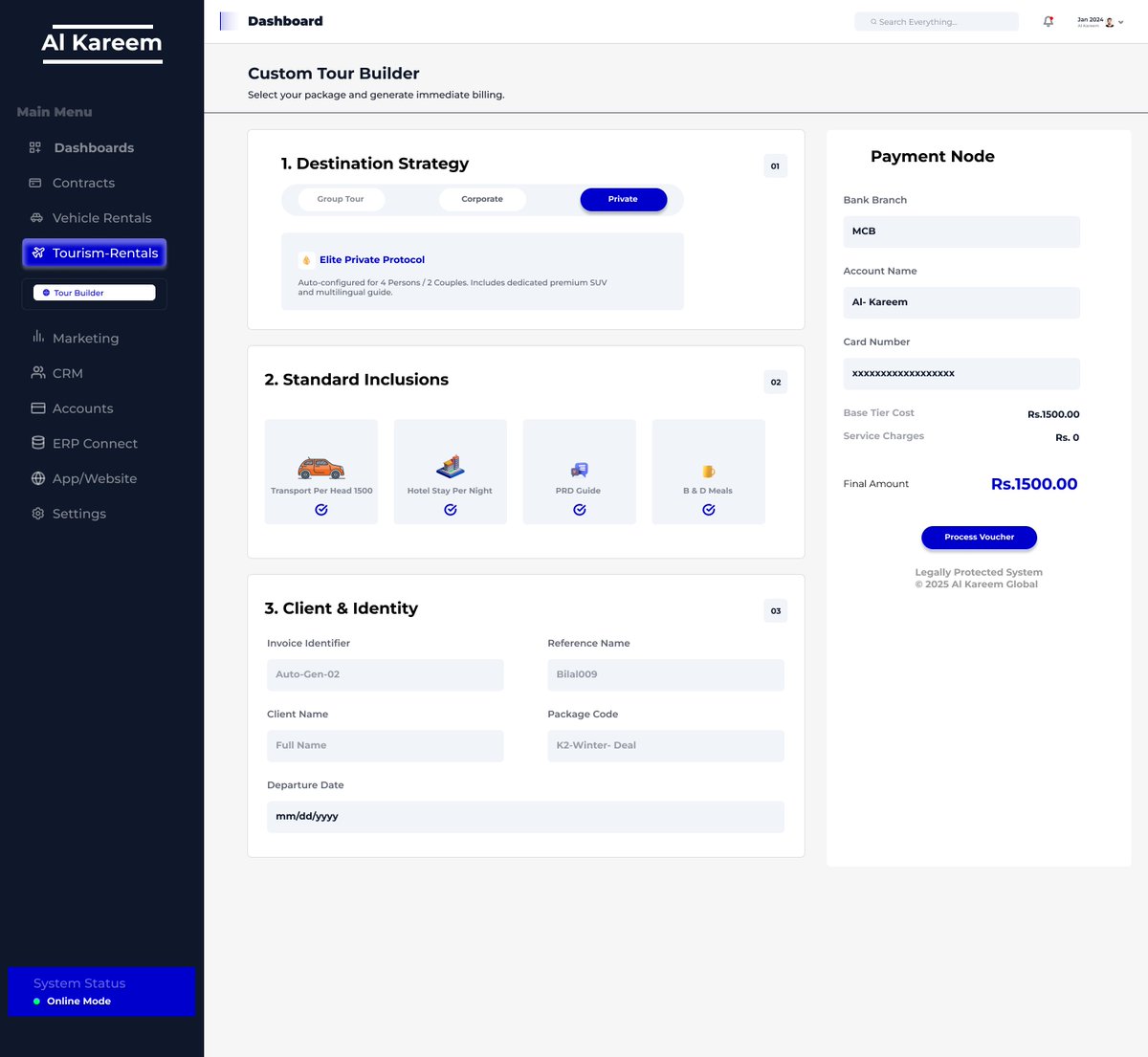Click the Base Tier Cost Rs.1500.00 value
Screen dimensions: 1148x1057
pos(1053,414)
